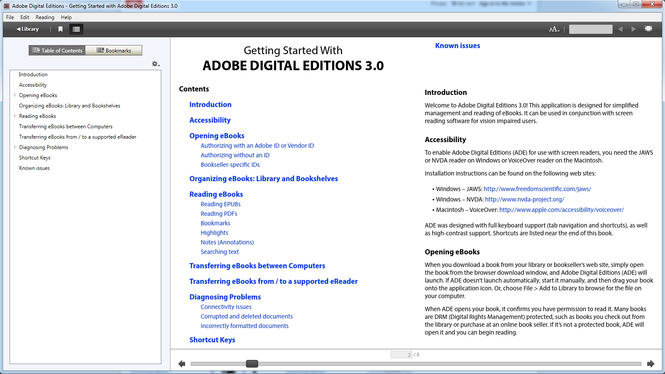This screenshot has width=665, height=374.
Task: Select Introduction in the sidebar tree
Action: [33, 75]
